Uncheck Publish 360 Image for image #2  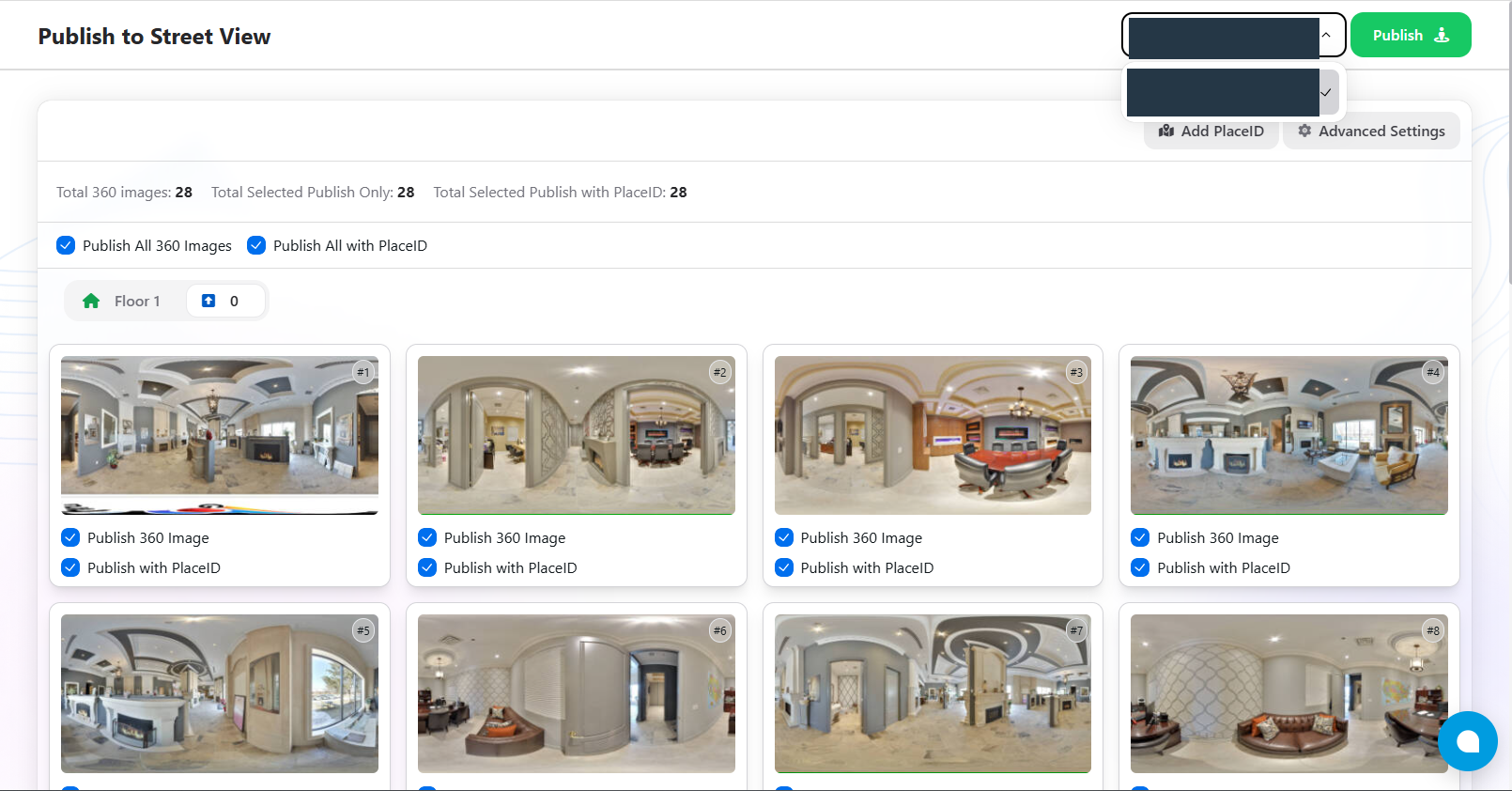[427, 537]
